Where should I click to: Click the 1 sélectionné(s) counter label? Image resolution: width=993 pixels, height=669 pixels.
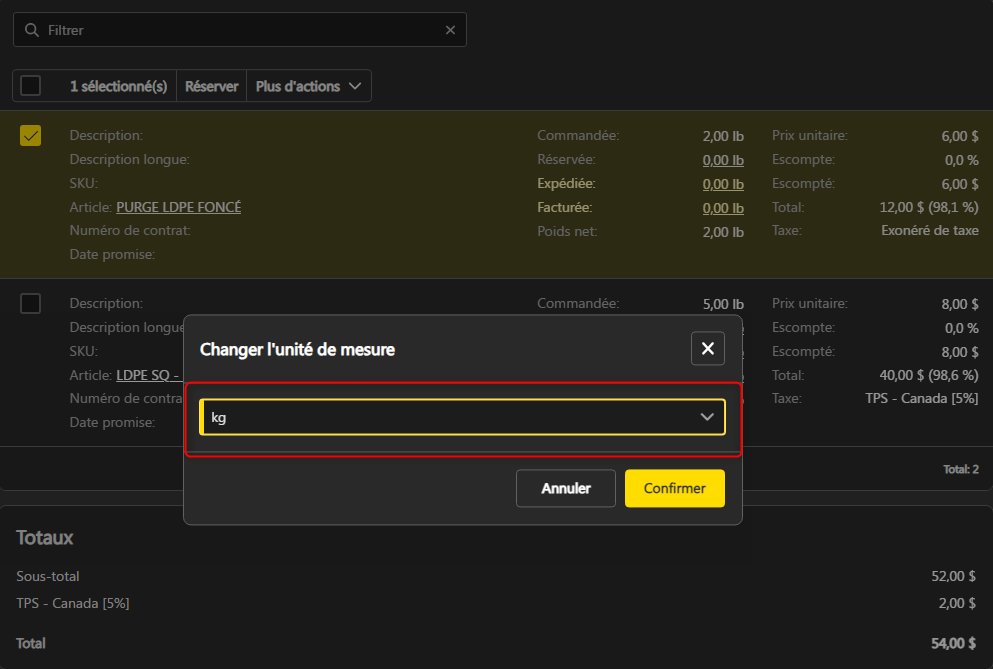coord(118,86)
